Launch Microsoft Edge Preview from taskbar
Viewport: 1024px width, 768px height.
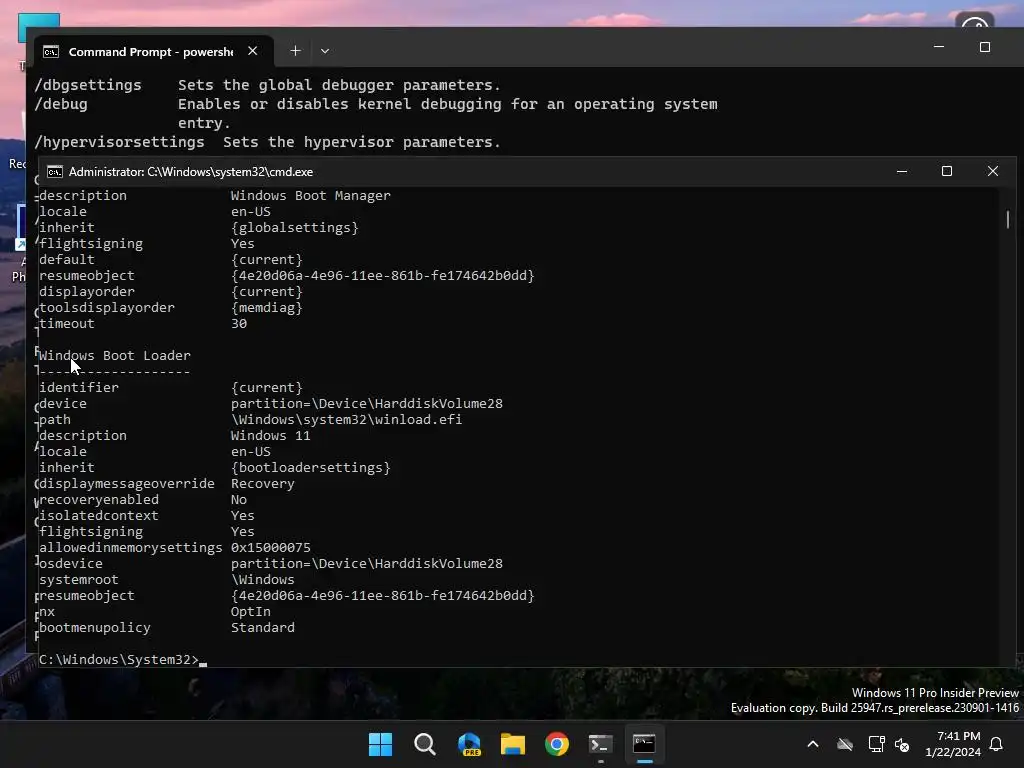point(469,744)
